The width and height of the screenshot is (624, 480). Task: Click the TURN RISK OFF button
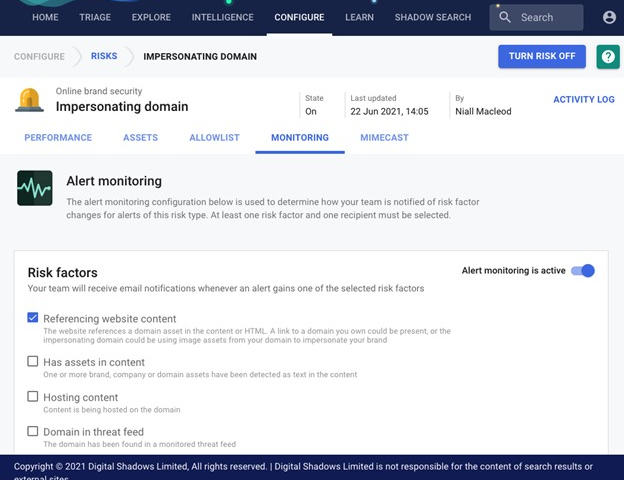(542, 57)
